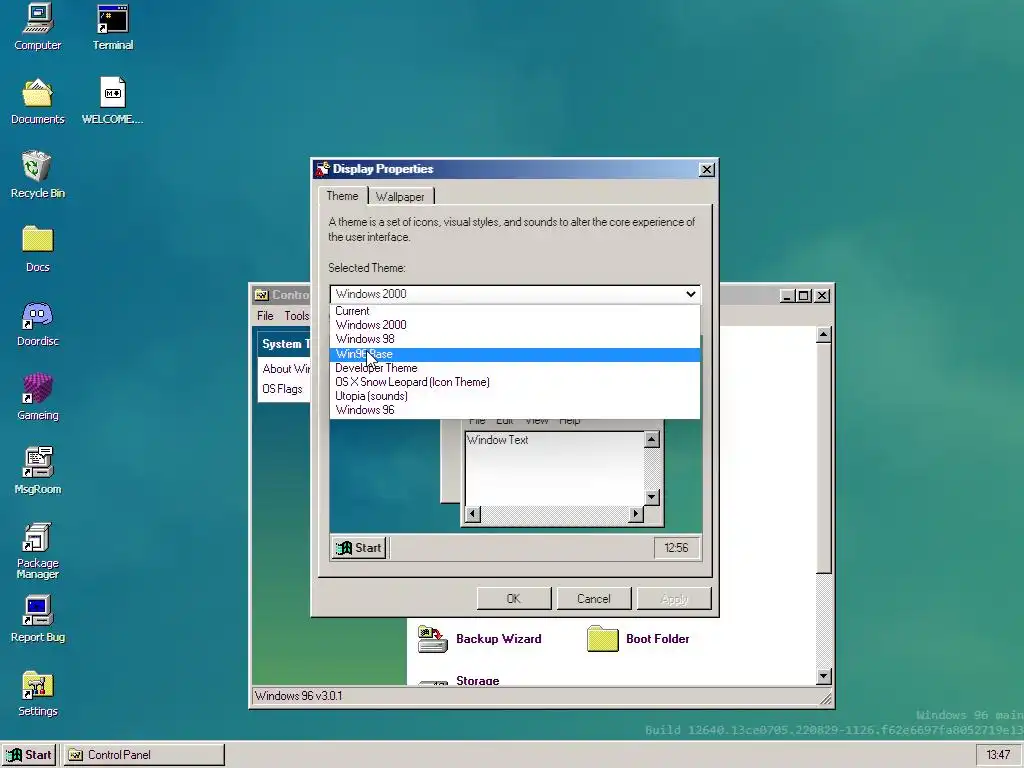Open the File menu in Control Panel
Viewport: 1024px width, 768px height.
pos(265,316)
